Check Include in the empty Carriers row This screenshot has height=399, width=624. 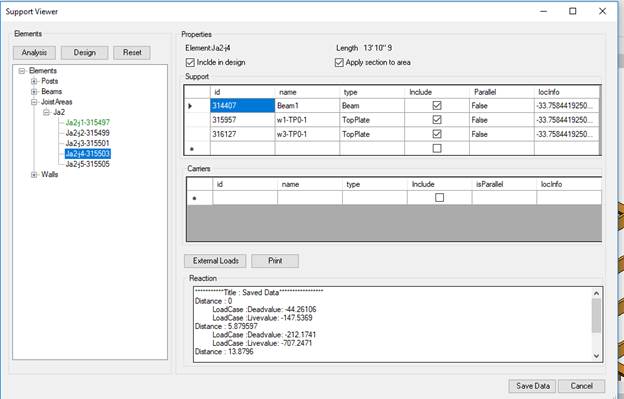(x=439, y=198)
